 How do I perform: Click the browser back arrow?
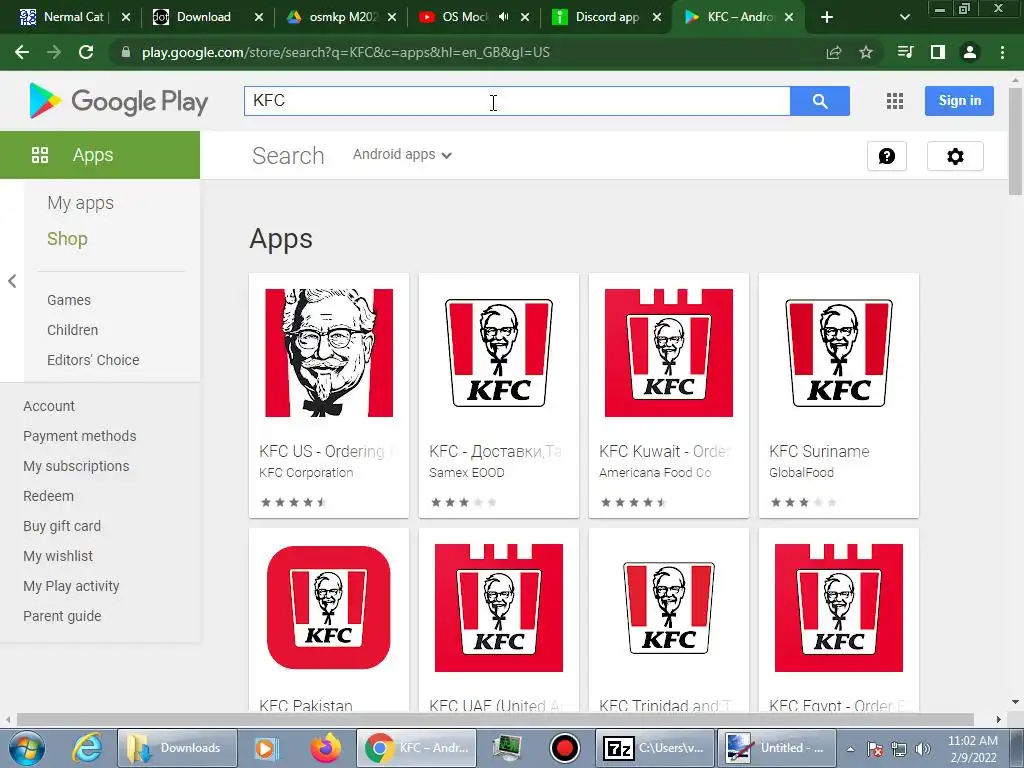[x=22, y=52]
